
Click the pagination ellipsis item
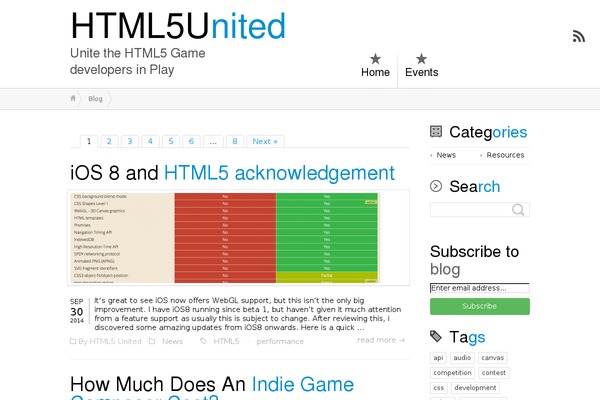213,141
